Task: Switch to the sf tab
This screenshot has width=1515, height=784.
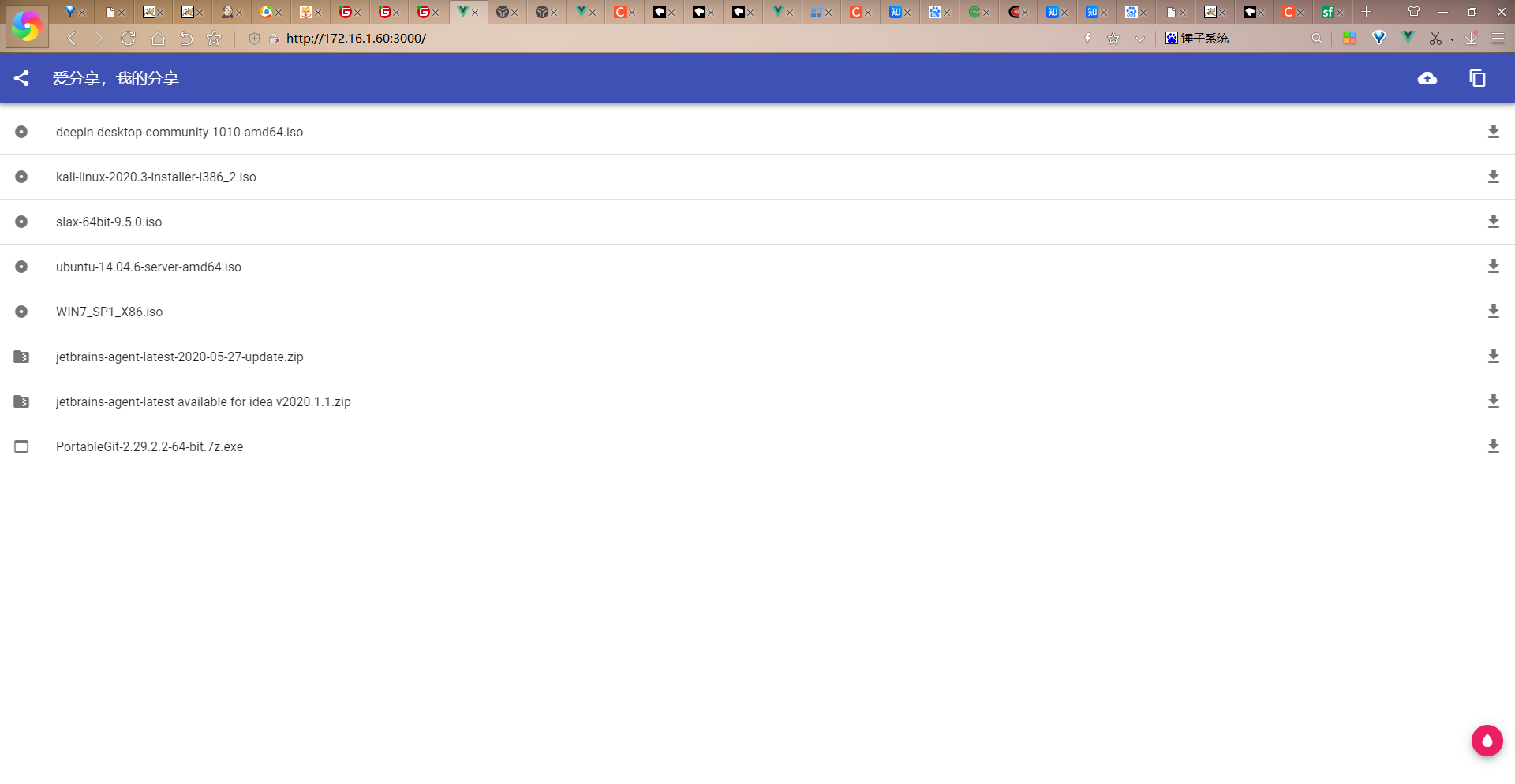Action: pos(1328,12)
